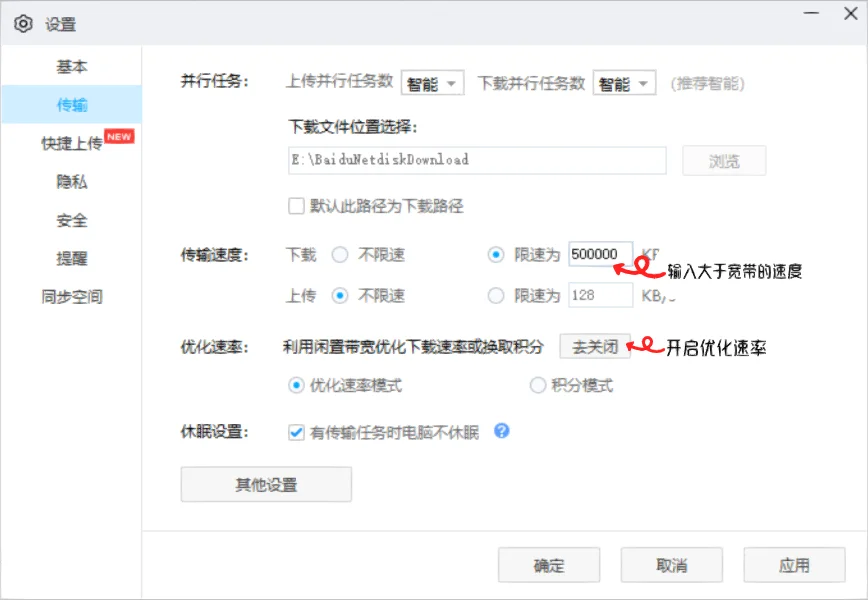Select 限速为 for upload speed
The image size is (868, 600).
click(x=495, y=295)
